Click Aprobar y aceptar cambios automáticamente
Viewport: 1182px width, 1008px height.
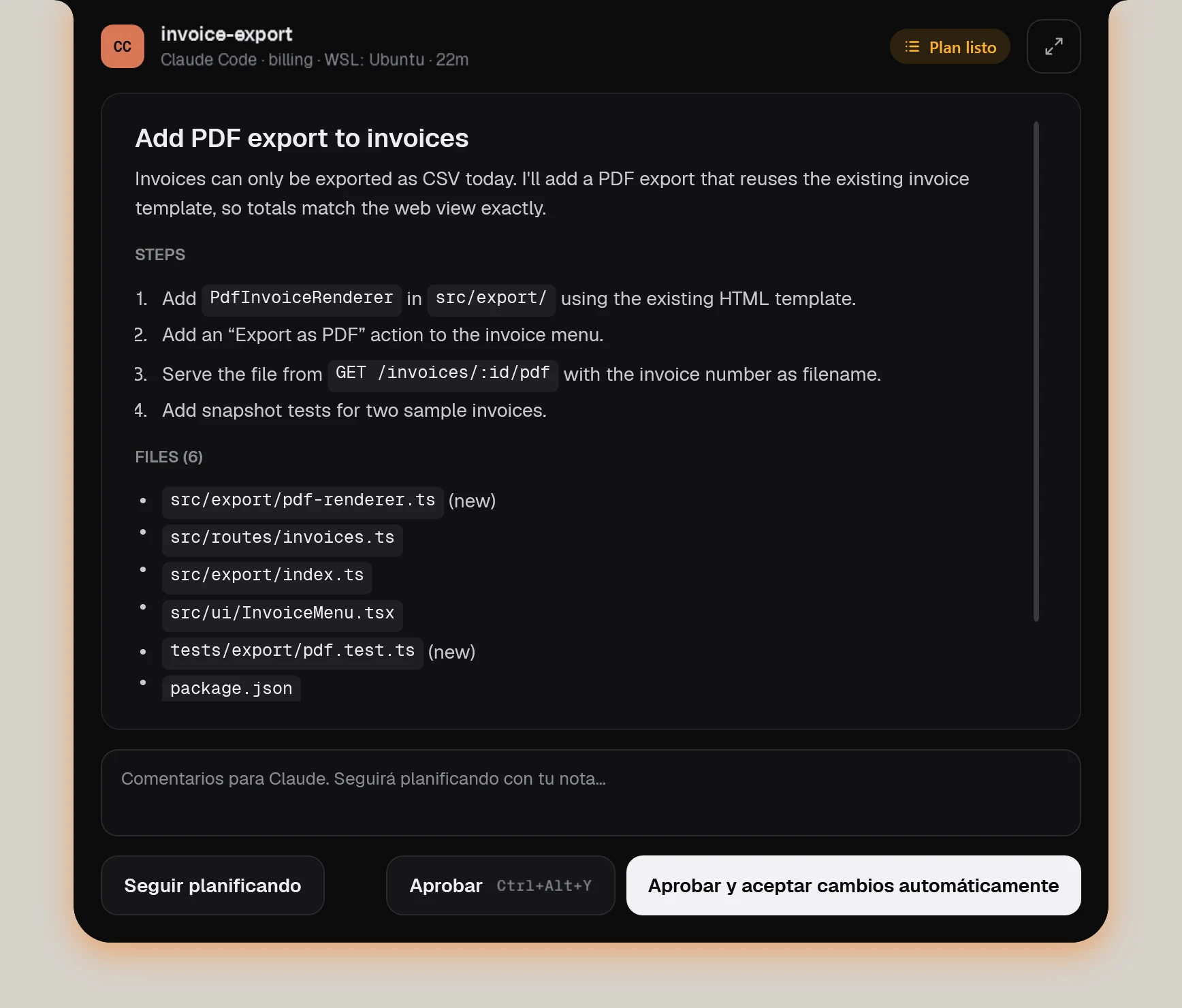click(853, 885)
